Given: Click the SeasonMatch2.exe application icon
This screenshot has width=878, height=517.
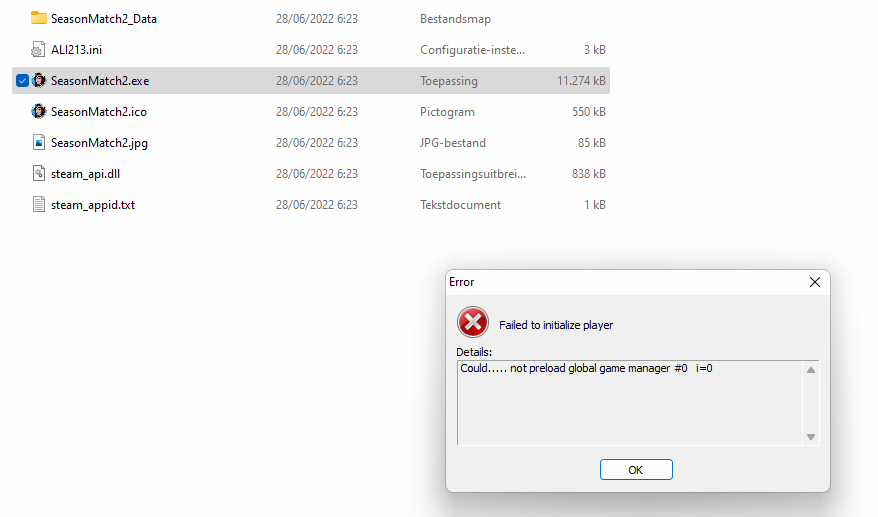Looking at the screenshot, I should [39, 81].
